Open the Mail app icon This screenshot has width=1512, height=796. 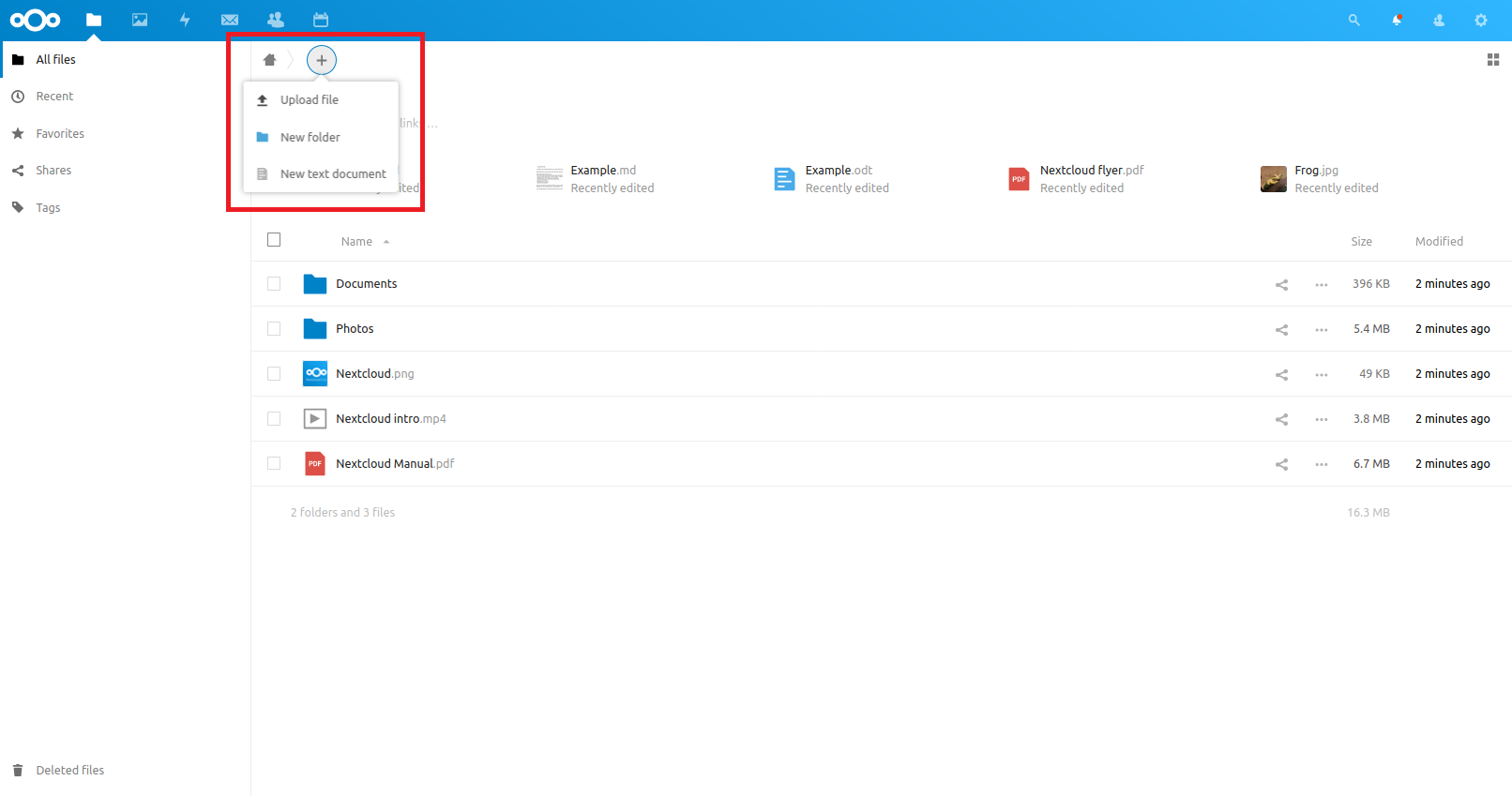230,20
